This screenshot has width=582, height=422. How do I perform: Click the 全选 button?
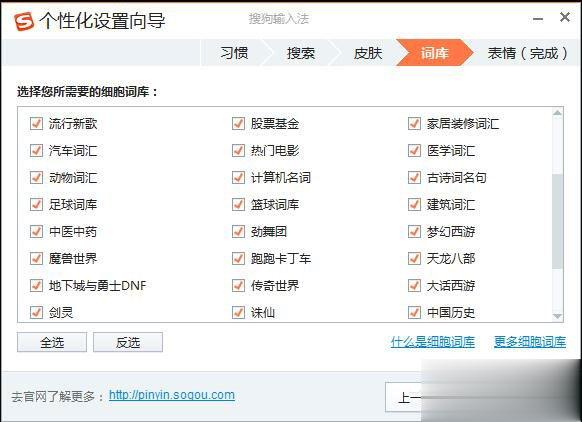pyautogui.click(x=52, y=342)
